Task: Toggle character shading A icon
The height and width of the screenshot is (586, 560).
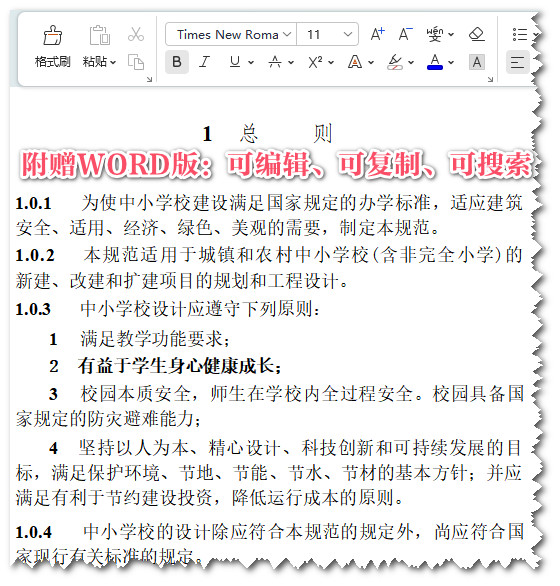Action: (x=477, y=62)
